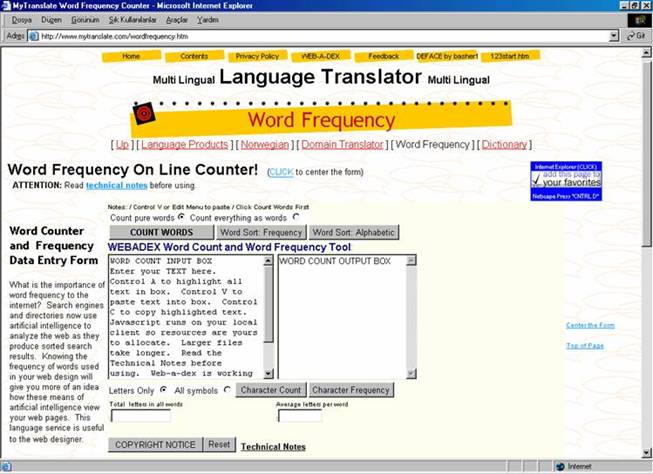653x474 pixels.
Task: Click the DEFACE by basher1 tab
Action: 447,56
